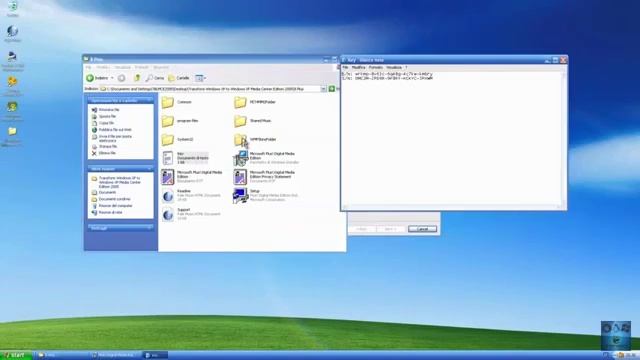The height and width of the screenshot is (360, 640).
Task: Click Cancel in the setup wizard
Action: (422, 229)
